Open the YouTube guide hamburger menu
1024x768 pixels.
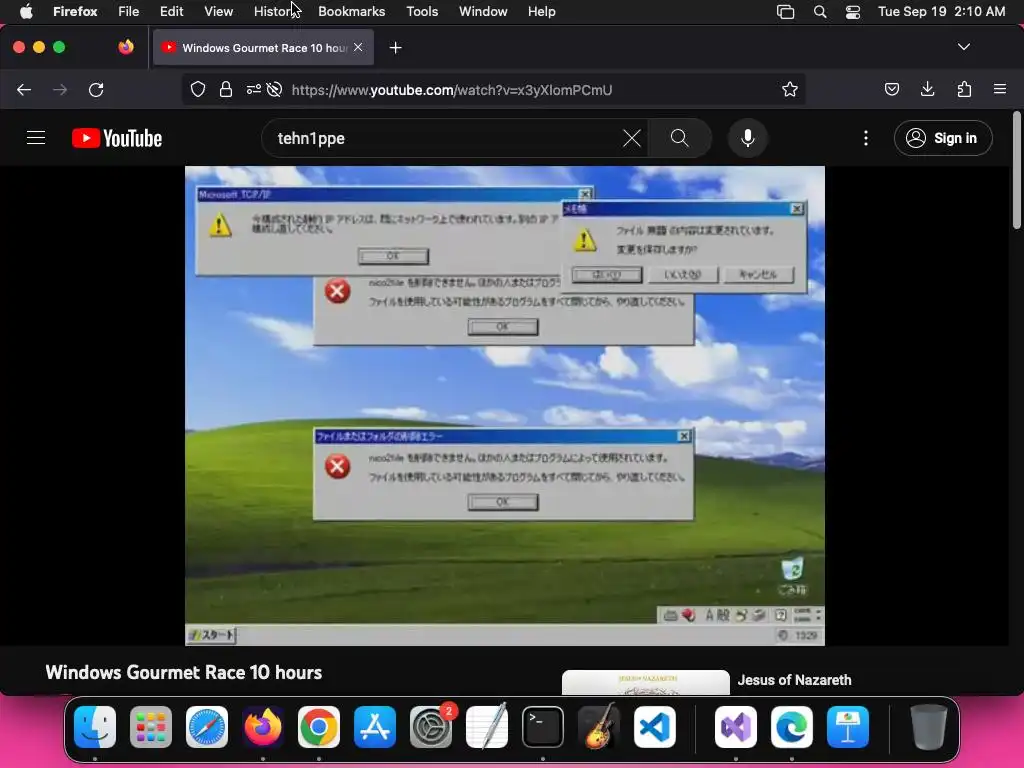click(36, 138)
